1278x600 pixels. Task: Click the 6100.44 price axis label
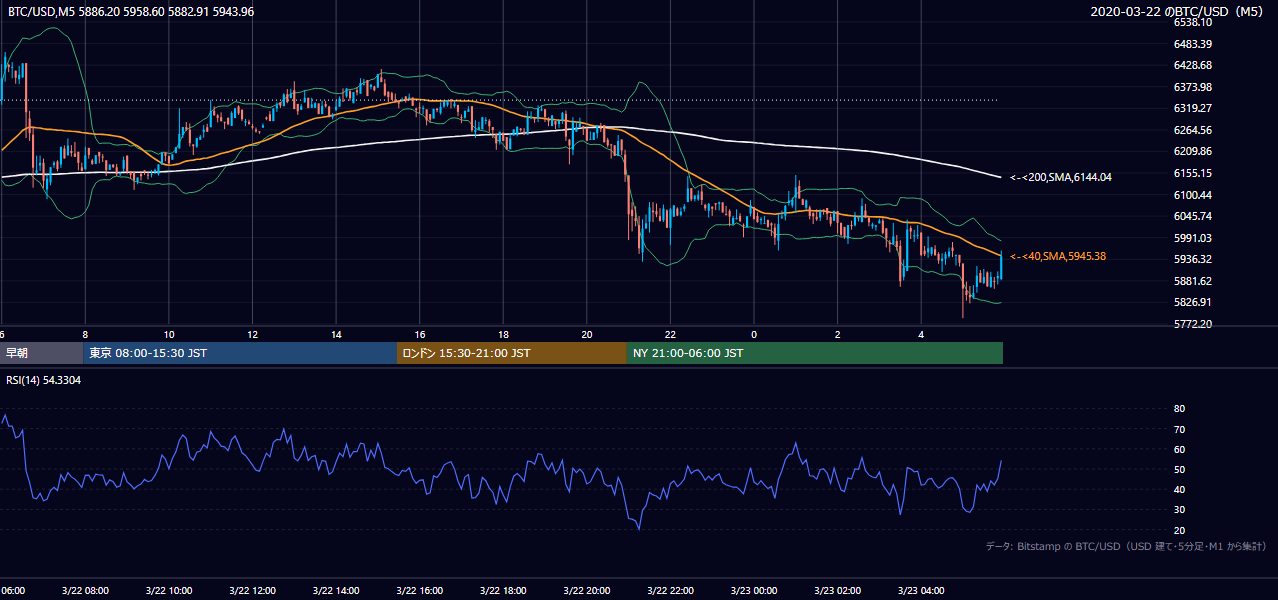coord(1193,195)
